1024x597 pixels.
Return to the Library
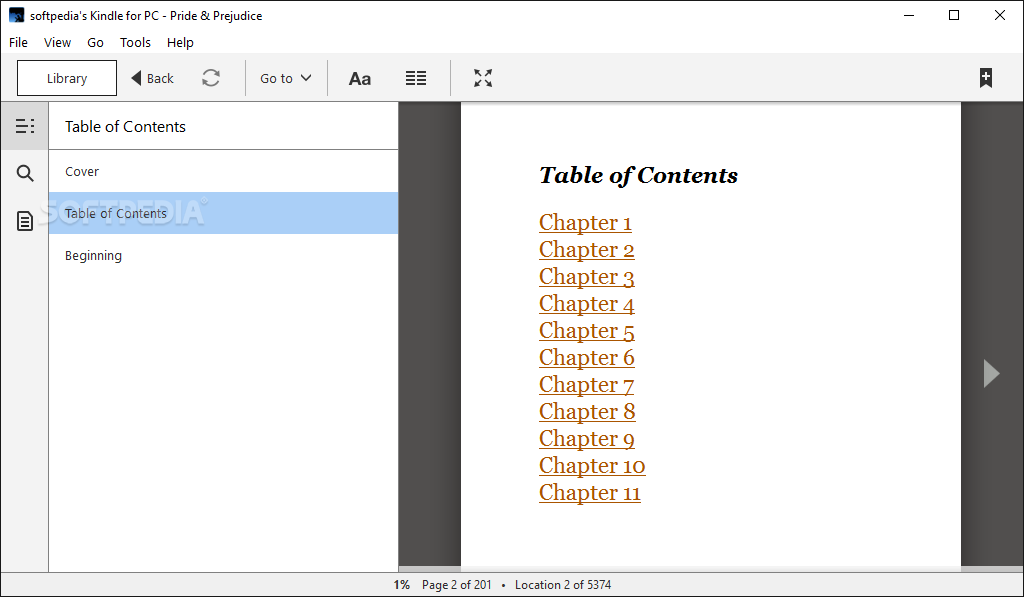[x=67, y=78]
